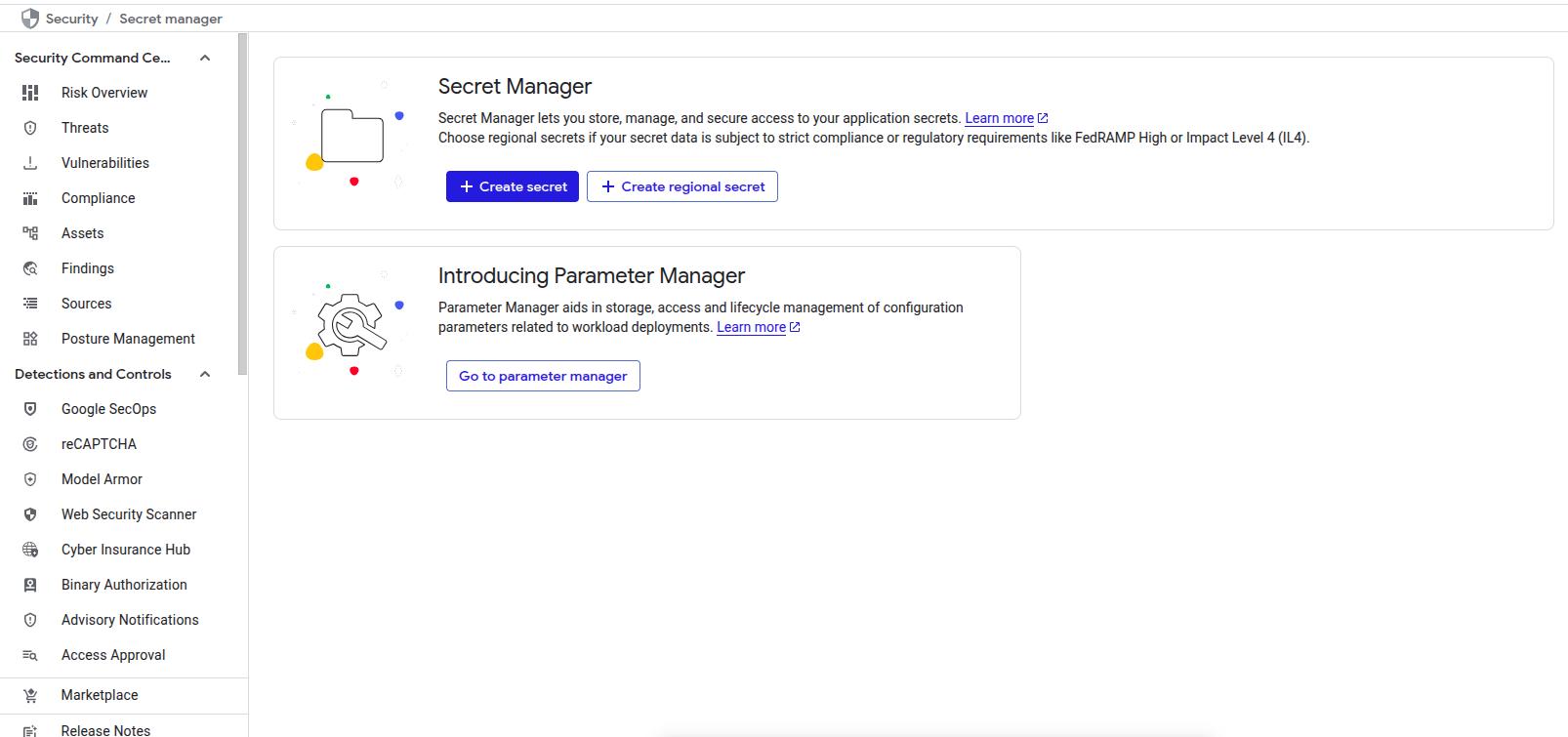
Task: Open Secret Manager Learn more link
Action: [x=999, y=118]
